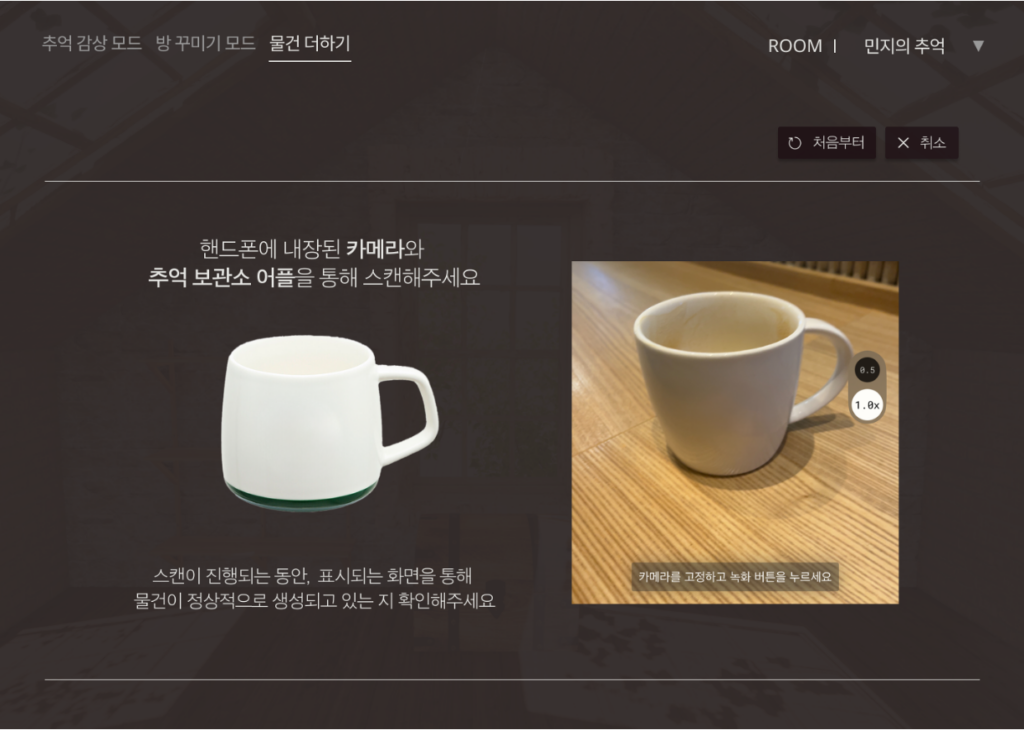Viewport: 1024px width, 730px height.
Task: Click the restart circular arrow icon
Action: tap(794, 143)
